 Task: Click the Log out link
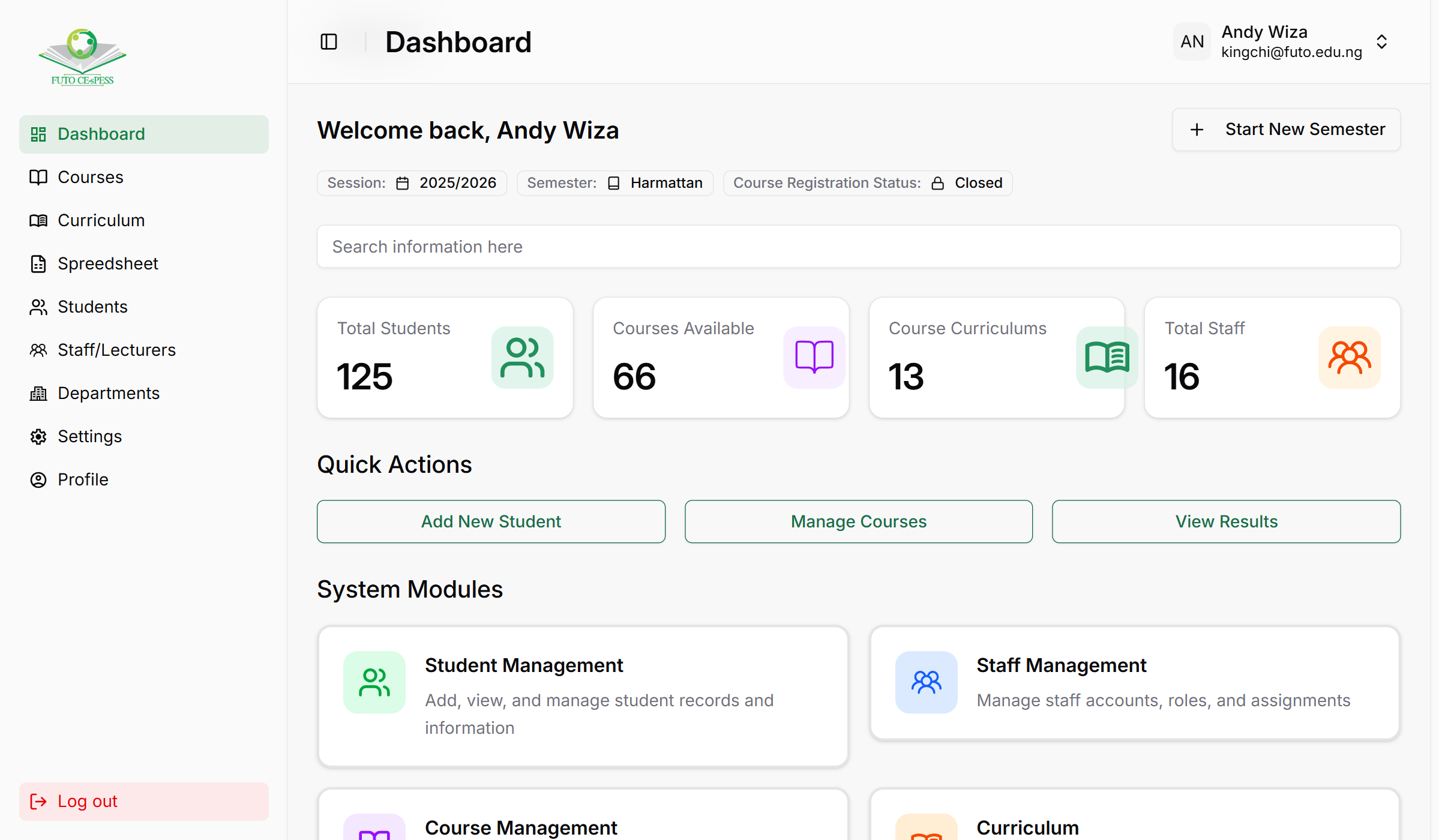coord(87,801)
